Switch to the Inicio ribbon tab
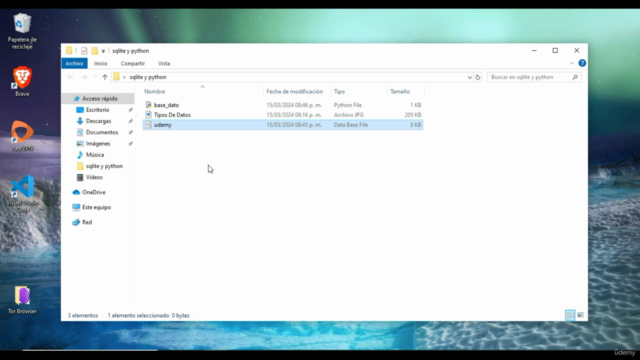 [x=100, y=63]
